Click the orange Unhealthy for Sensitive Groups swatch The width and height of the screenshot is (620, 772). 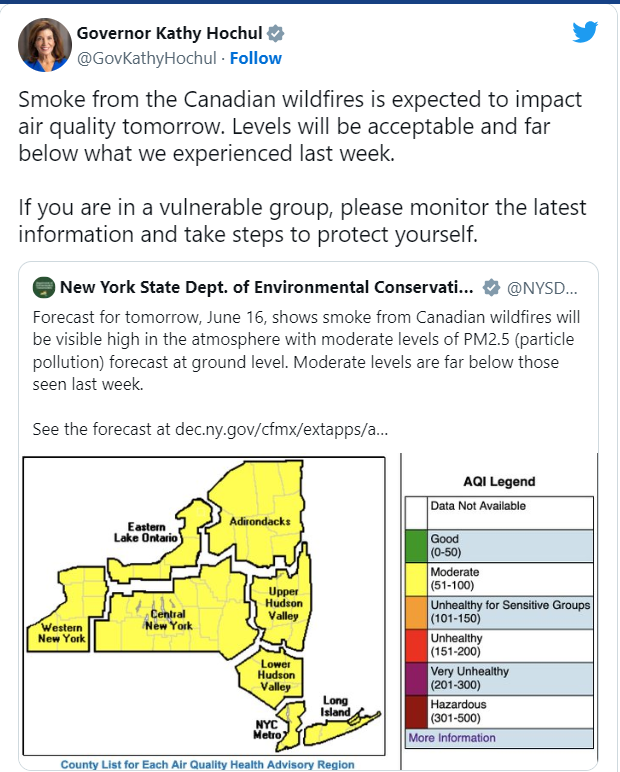click(x=416, y=612)
